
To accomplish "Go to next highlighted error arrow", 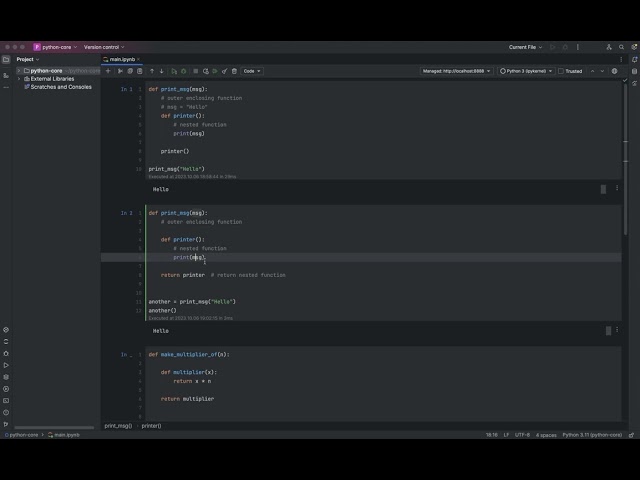I will click(x=602, y=71).
